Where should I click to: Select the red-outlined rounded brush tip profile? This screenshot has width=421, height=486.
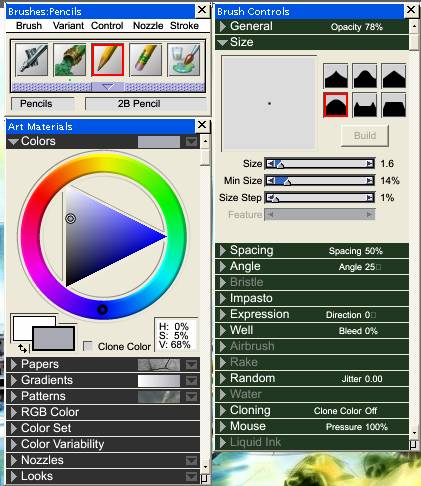335,105
